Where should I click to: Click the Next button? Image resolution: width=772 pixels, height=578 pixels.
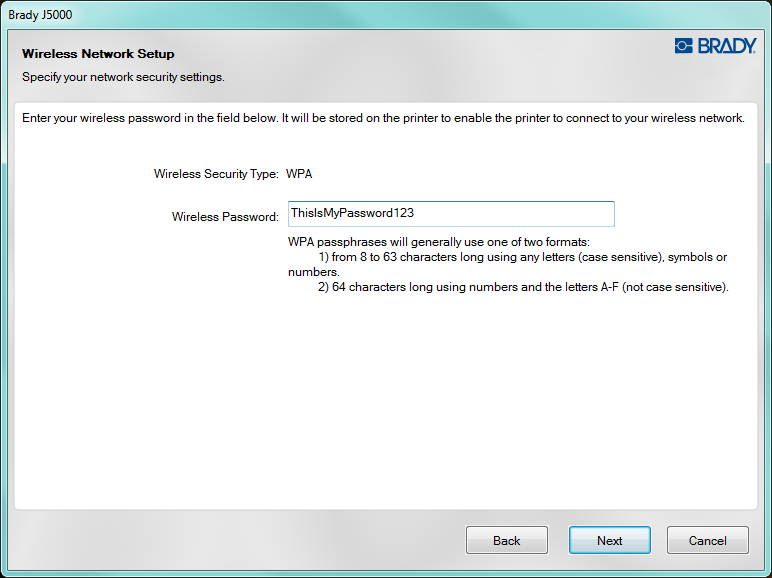coord(609,540)
